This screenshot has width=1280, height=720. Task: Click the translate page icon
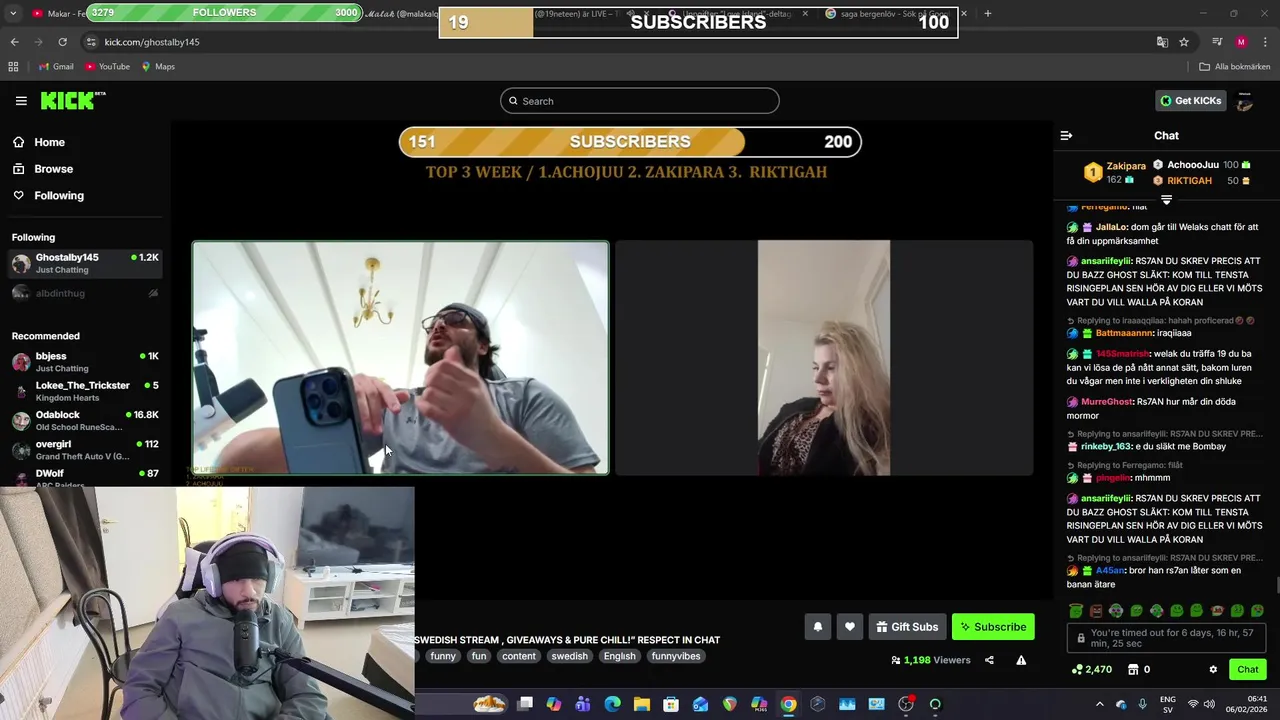tap(1162, 42)
